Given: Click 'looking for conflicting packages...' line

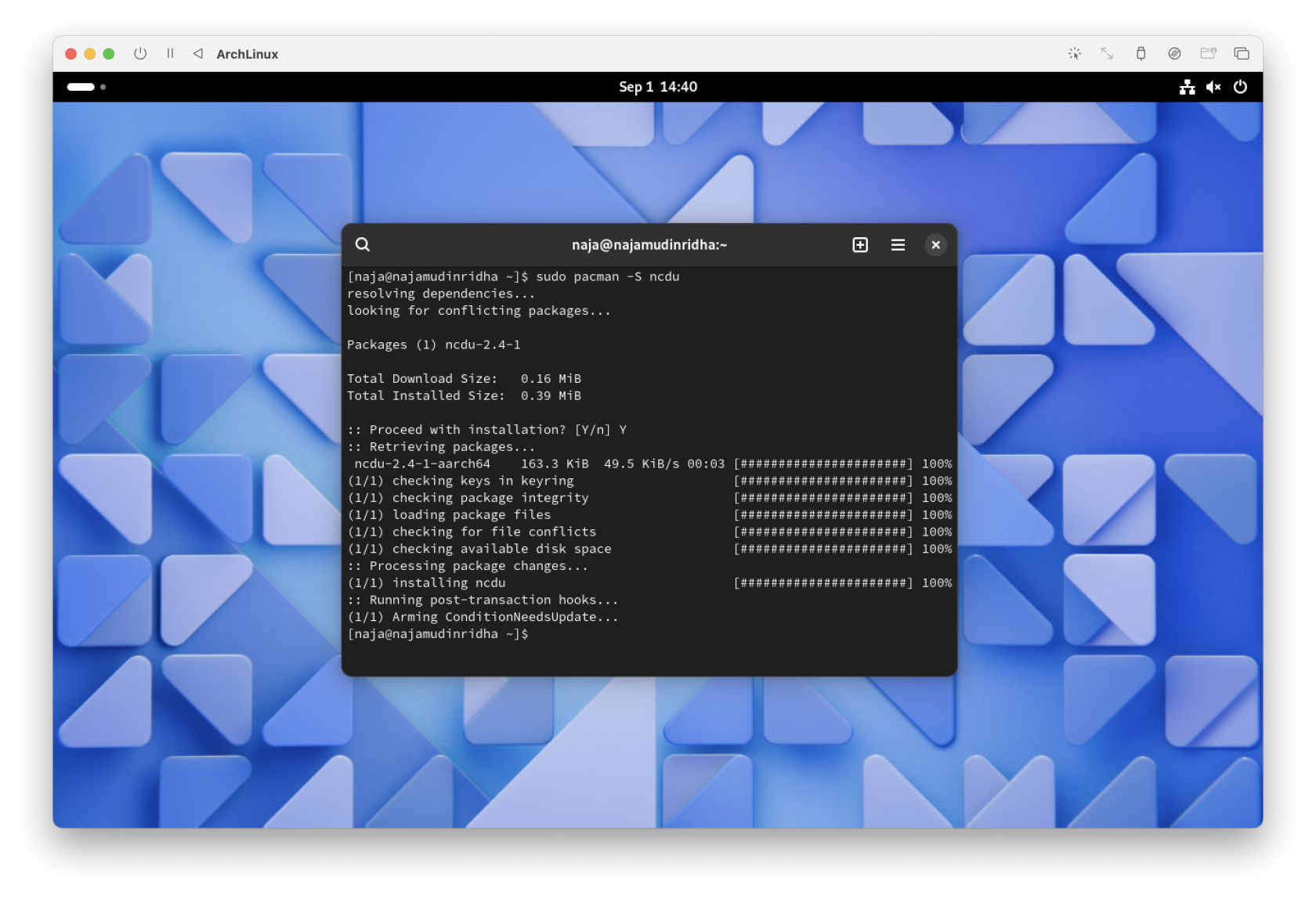Looking at the screenshot, I should click(479, 311).
